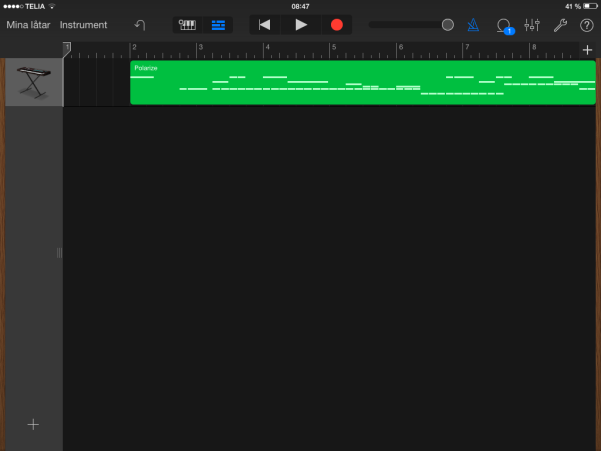This screenshot has height=451, width=601.
Task: Tap the playhead at bar 1
Action: pyautogui.click(x=67, y=49)
